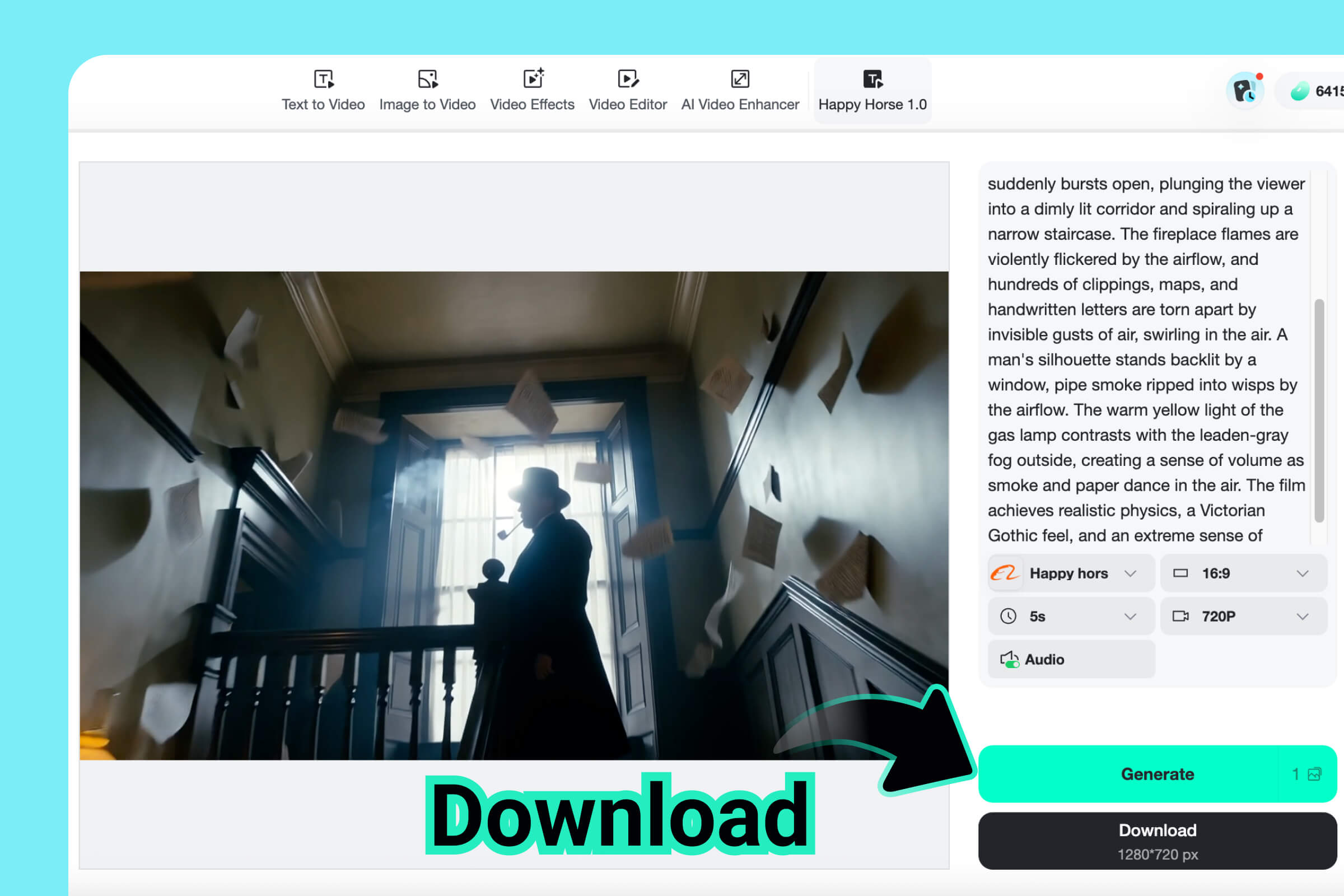Open generation history via the notification icon
The height and width of the screenshot is (896, 1344).
coord(1244,90)
